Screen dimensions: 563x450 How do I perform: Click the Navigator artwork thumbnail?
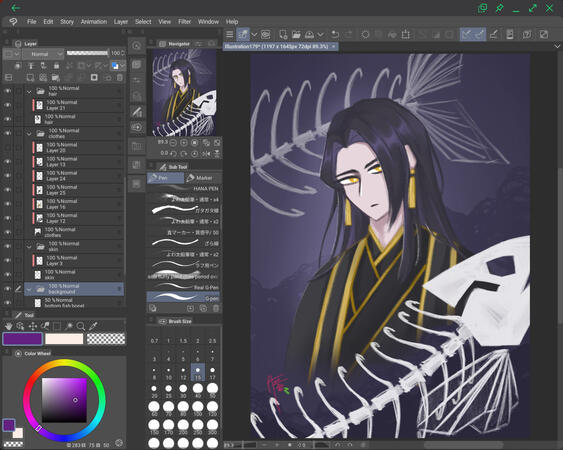[183, 93]
